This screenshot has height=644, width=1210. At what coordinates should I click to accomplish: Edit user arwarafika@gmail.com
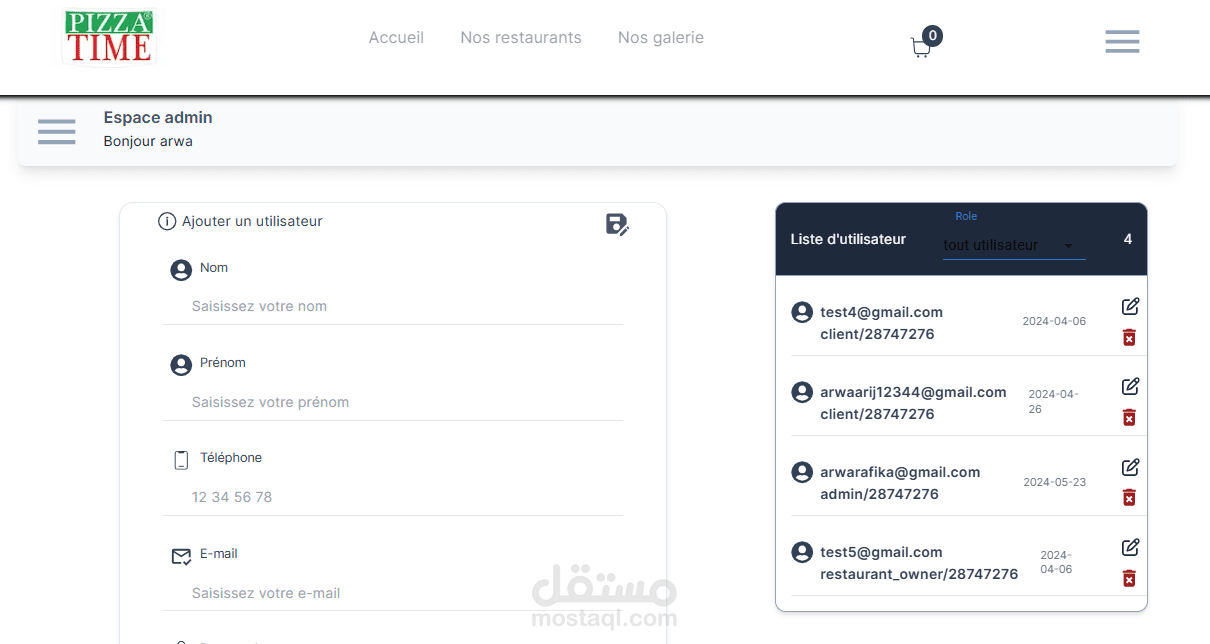[x=1130, y=467]
